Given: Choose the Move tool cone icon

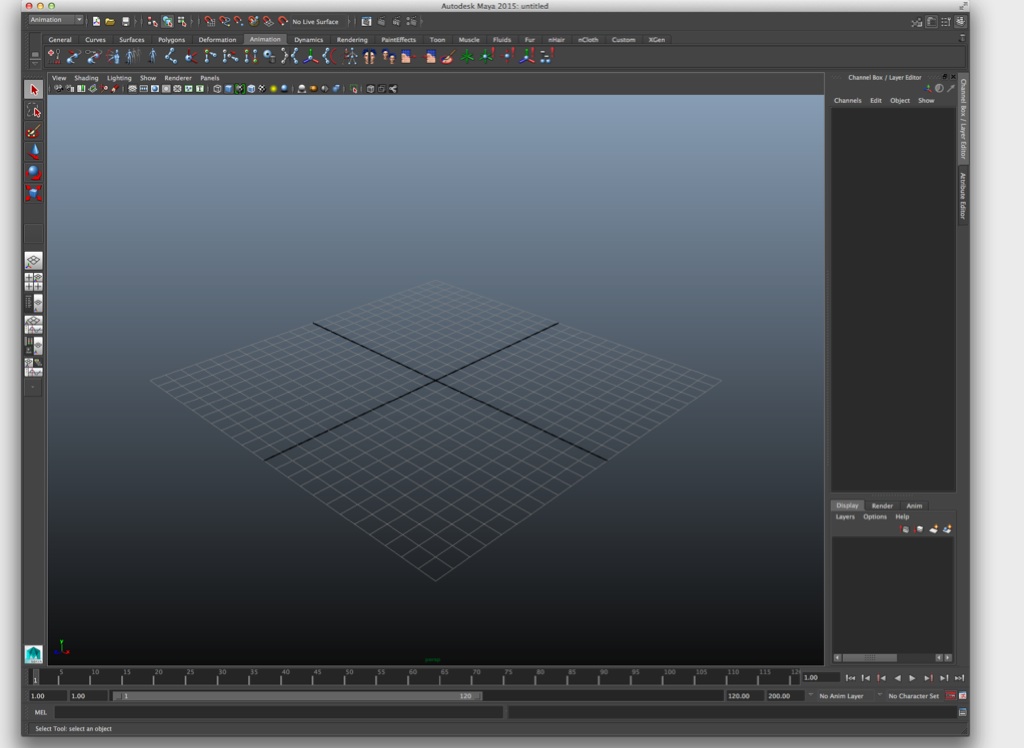Looking at the screenshot, I should pyautogui.click(x=34, y=152).
